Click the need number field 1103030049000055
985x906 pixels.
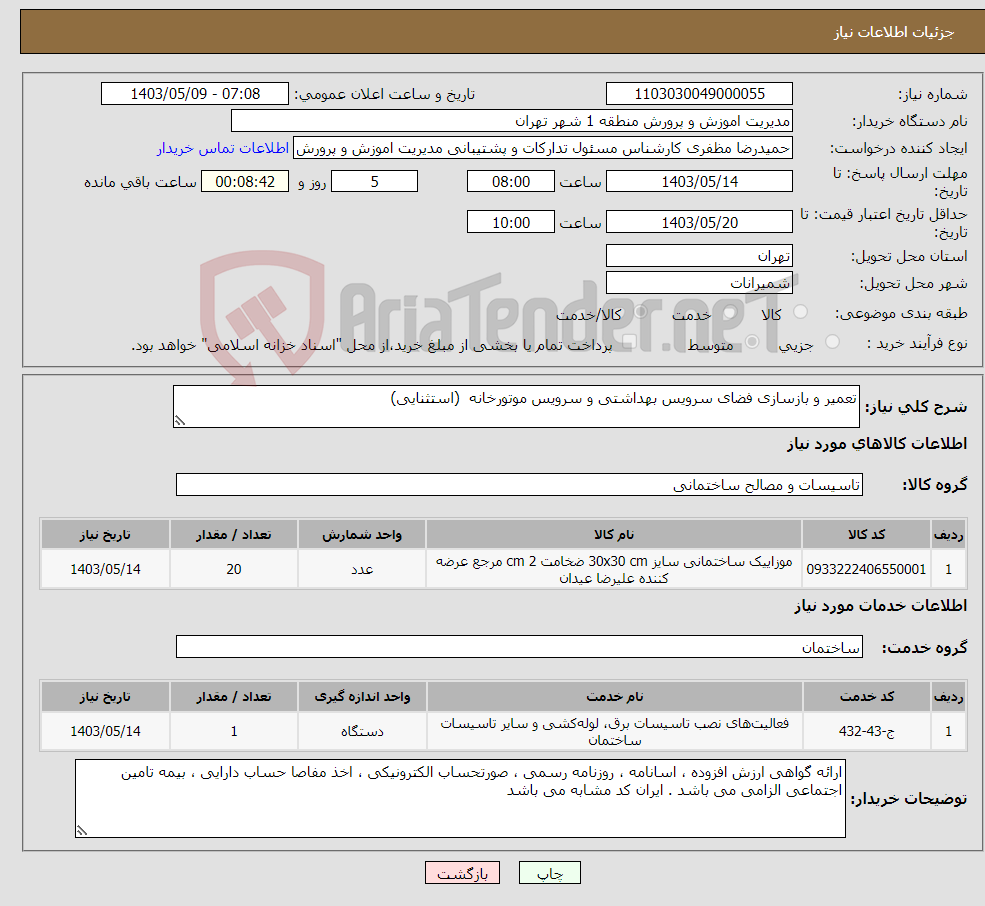click(699, 94)
